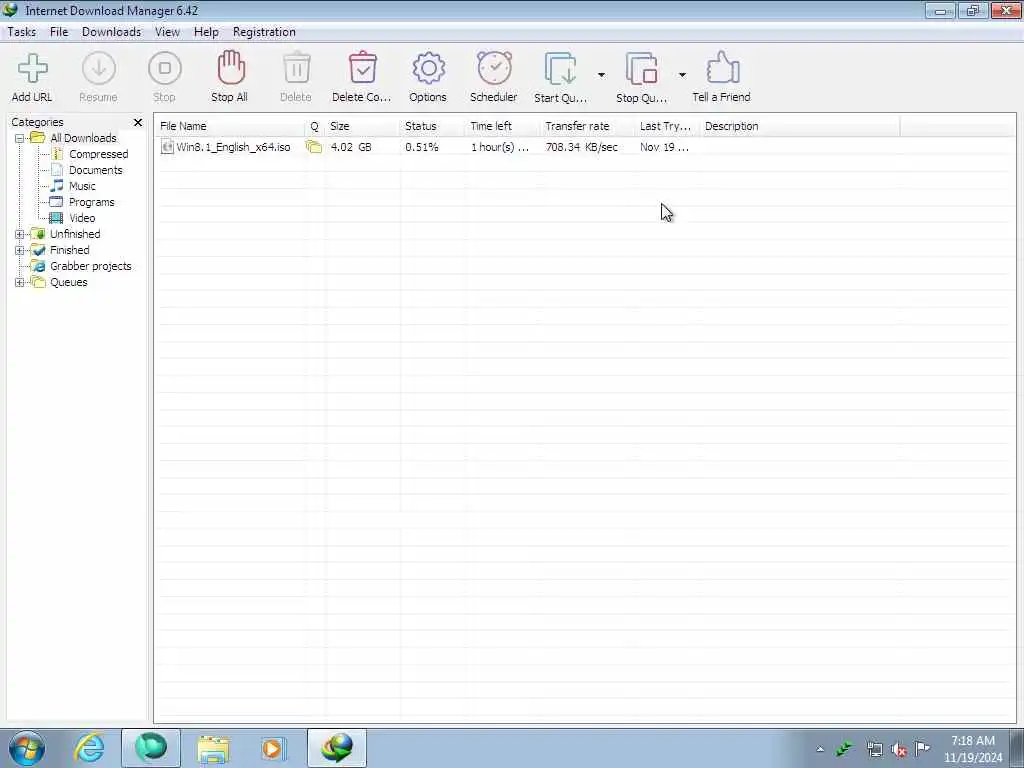
Task: Click the Stop toolbar icon
Action: coord(165,69)
